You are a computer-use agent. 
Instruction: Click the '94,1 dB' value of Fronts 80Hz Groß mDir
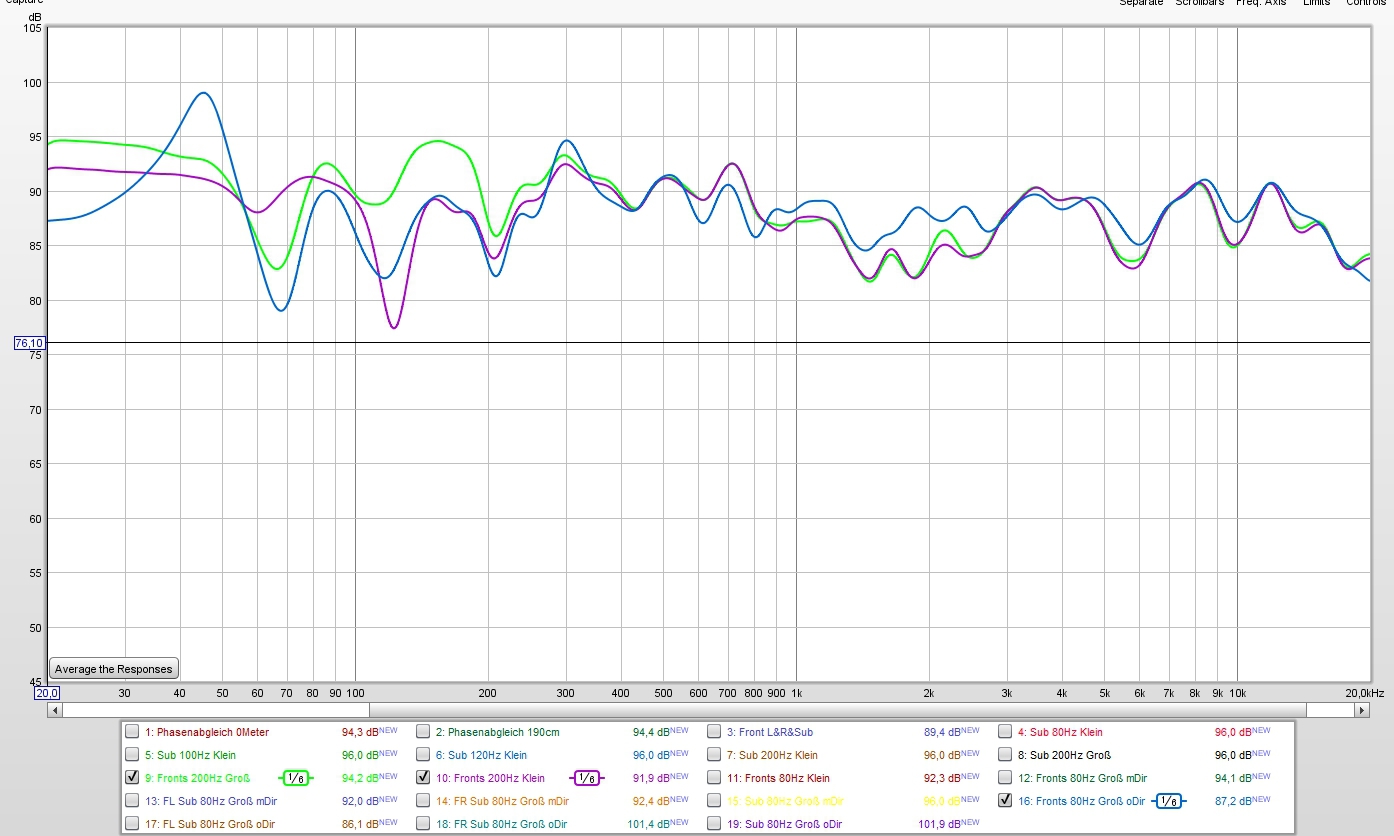(1233, 778)
